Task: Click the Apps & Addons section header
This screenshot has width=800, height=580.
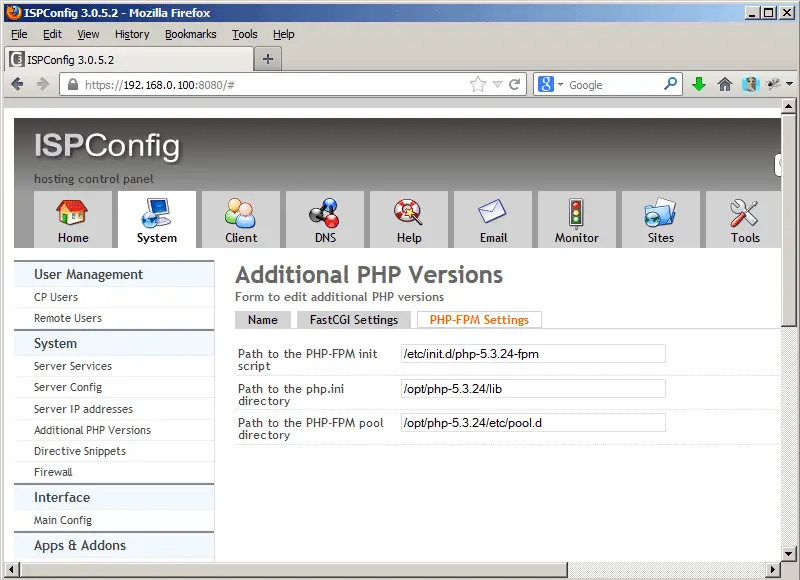Action: click(x=114, y=545)
